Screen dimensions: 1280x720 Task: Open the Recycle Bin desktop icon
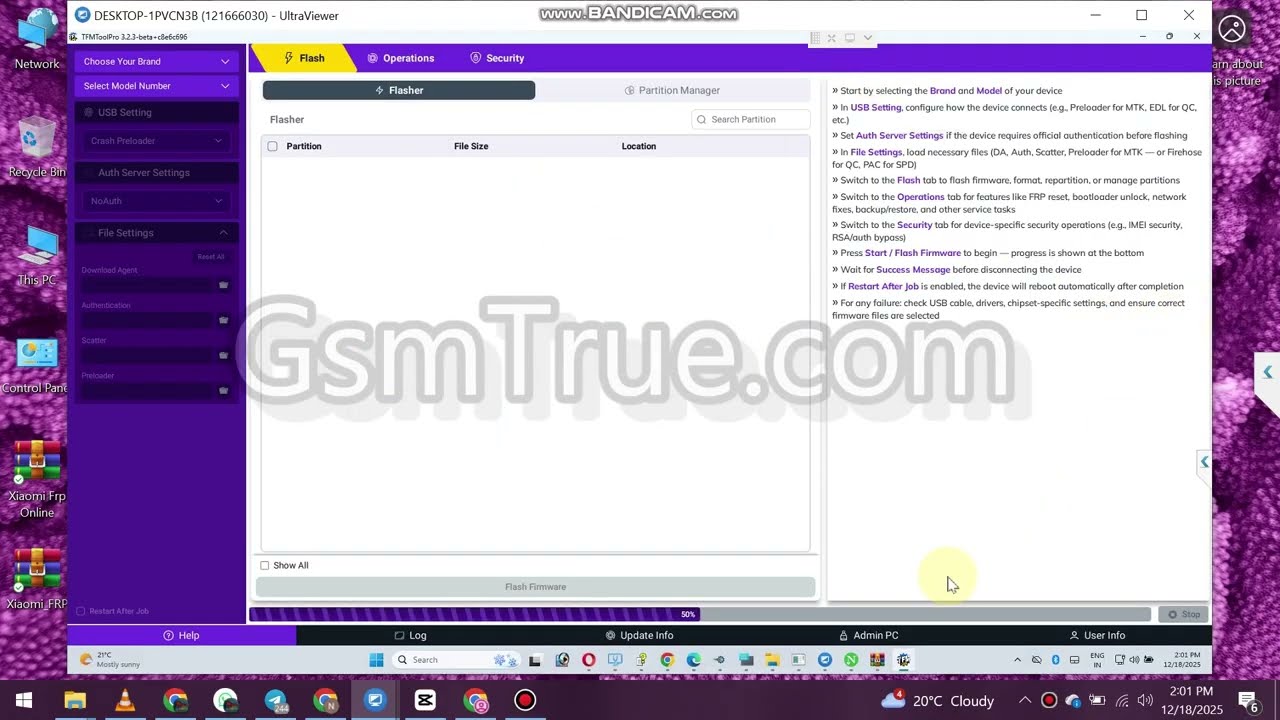coord(37,148)
